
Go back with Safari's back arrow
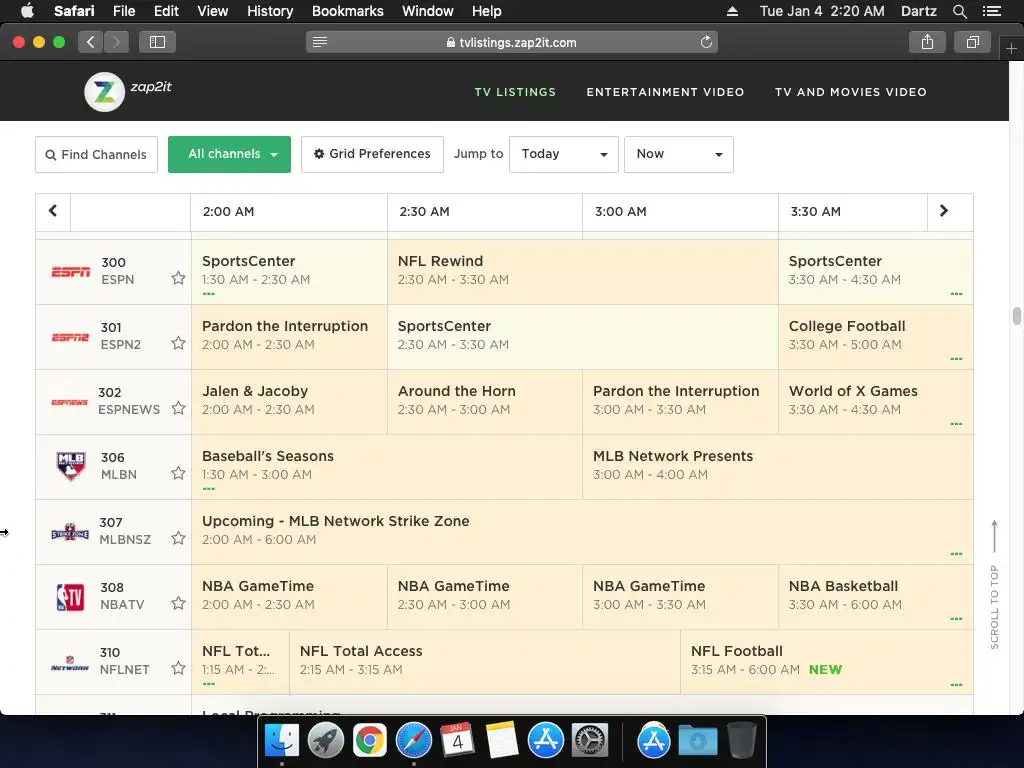91,42
